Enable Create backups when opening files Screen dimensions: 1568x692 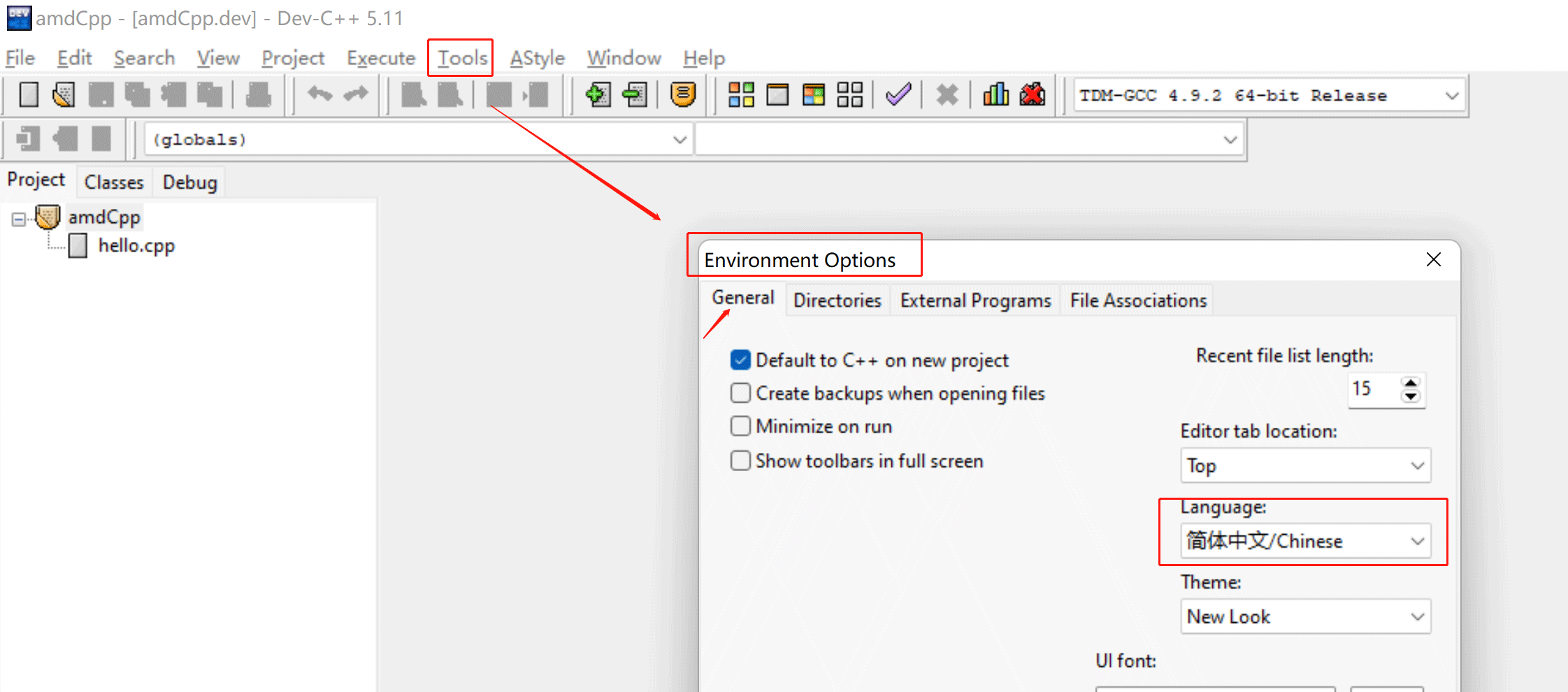coord(740,393)
